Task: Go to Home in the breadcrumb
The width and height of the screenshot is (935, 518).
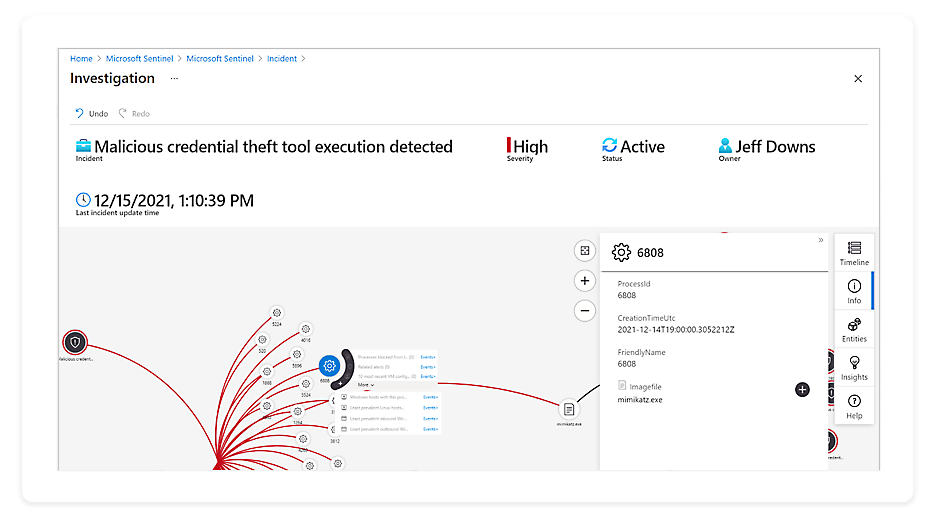Action: [81, 59]
